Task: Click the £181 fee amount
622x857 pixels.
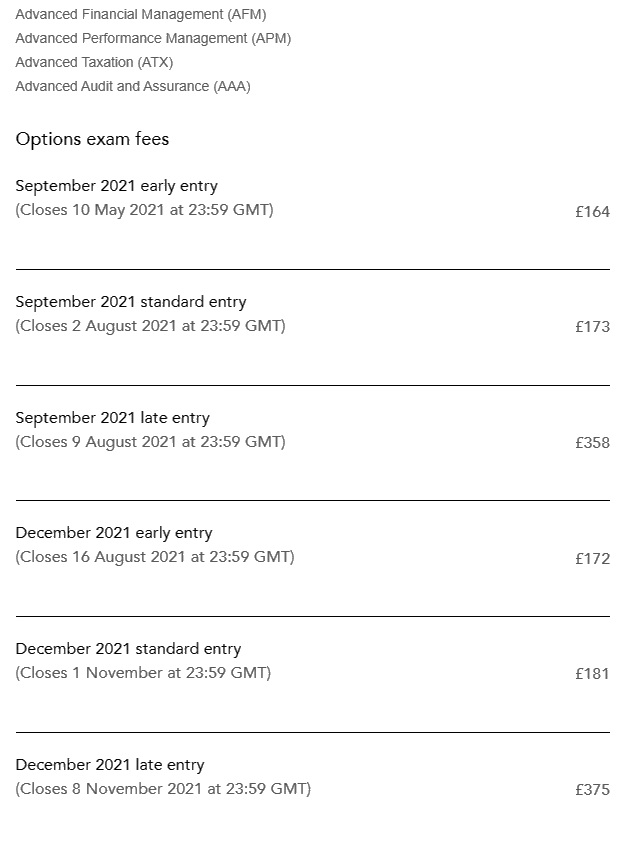Action: tap(592, 674)
